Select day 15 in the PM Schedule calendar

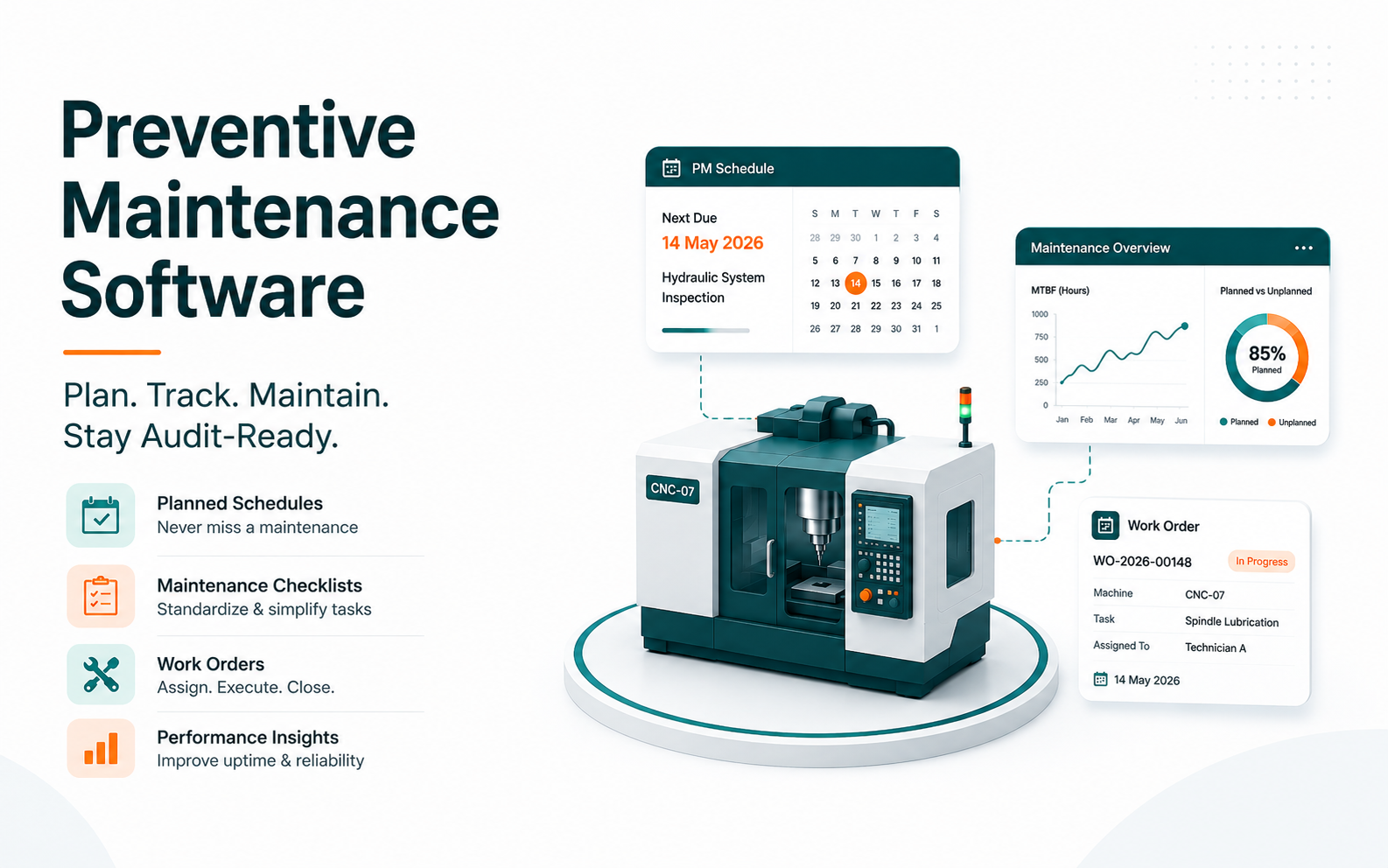point(875,283)
